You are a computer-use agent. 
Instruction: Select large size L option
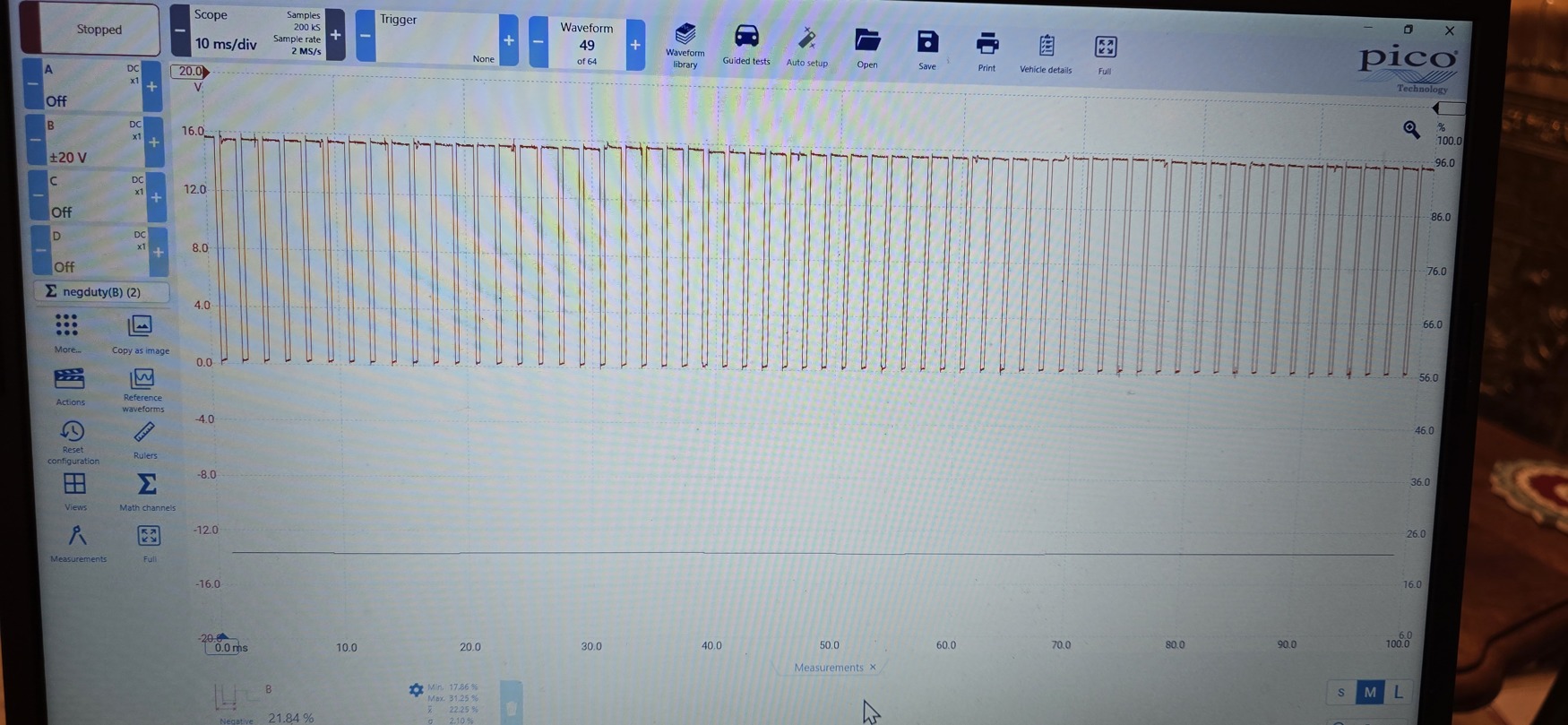[x=1398, y=692]
